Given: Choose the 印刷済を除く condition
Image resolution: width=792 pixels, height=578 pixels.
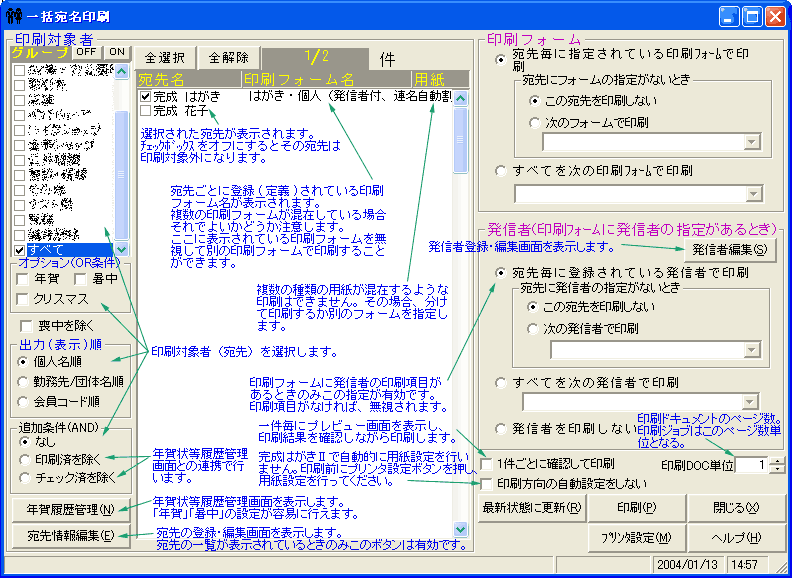Looking at the screenshot, I should (x=24, y=459).
